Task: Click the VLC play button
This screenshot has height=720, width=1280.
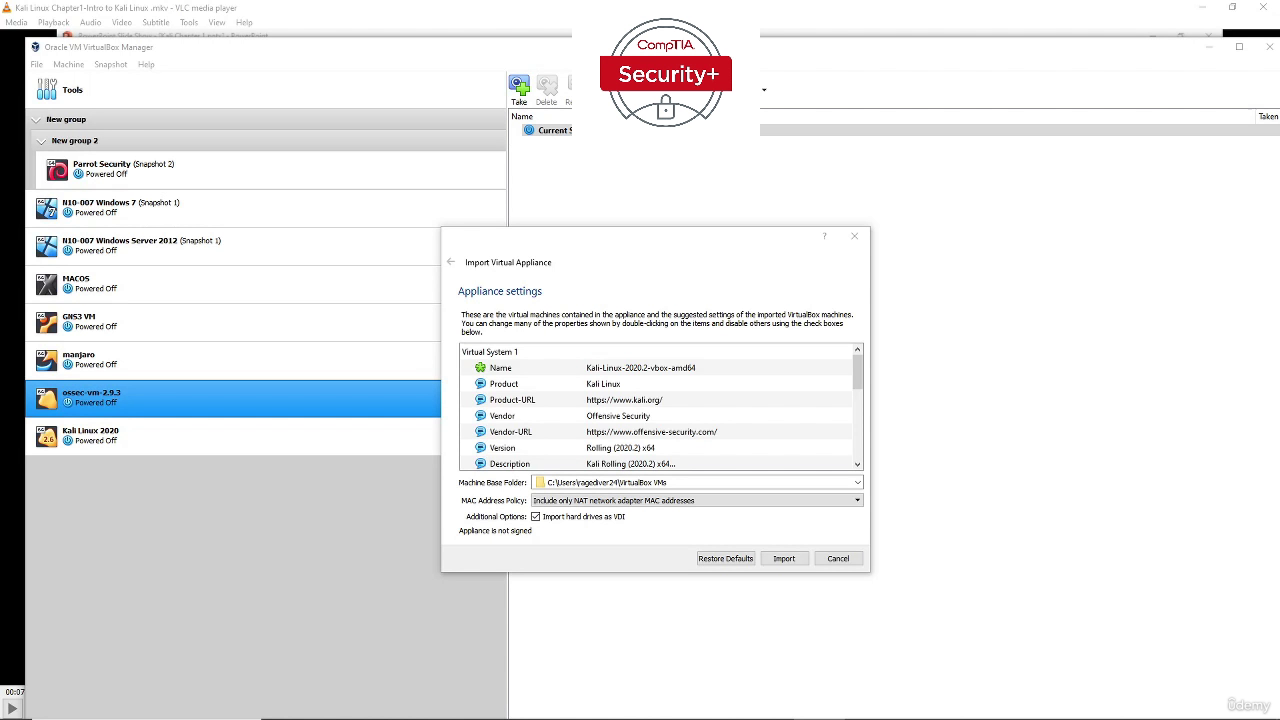Action: 12,709
